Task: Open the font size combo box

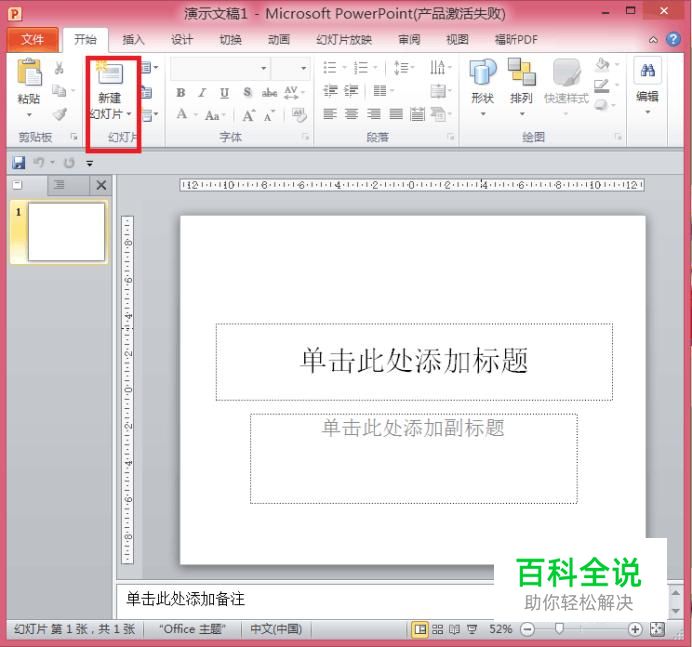Action: (x=290, y=68)
